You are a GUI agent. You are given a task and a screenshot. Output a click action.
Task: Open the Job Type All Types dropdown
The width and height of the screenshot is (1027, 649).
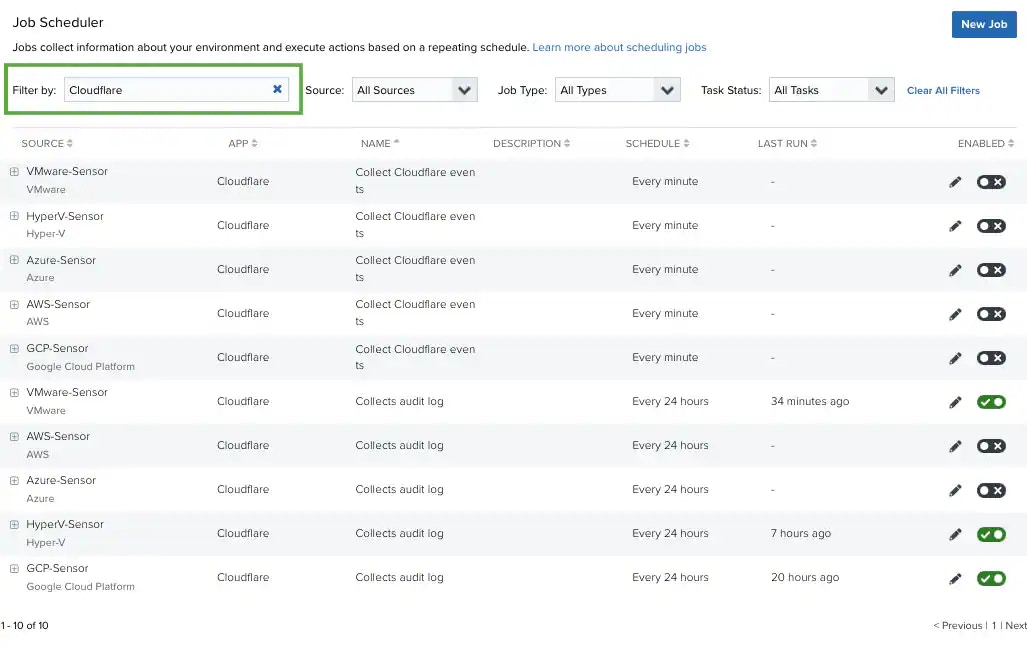(618, 90)
